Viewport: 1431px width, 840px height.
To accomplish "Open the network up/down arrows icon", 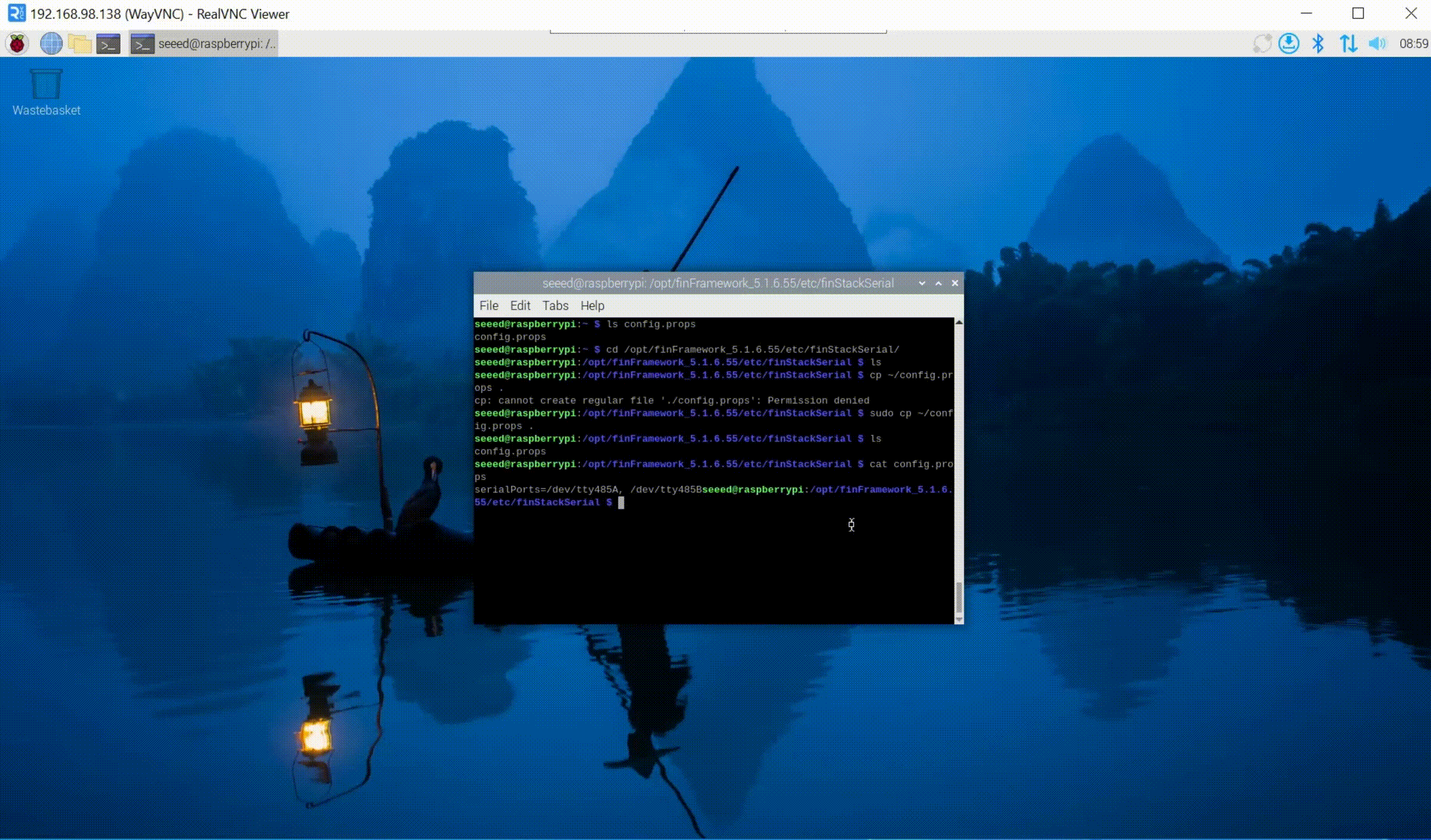I will tap(1348, 44).
